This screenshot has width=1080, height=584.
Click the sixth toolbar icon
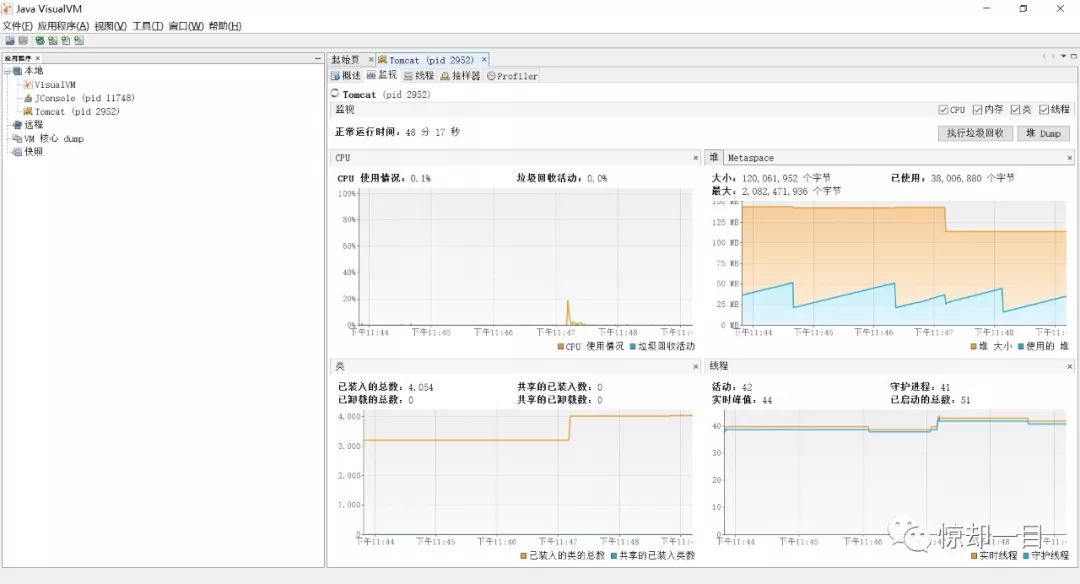pos(79,41)
